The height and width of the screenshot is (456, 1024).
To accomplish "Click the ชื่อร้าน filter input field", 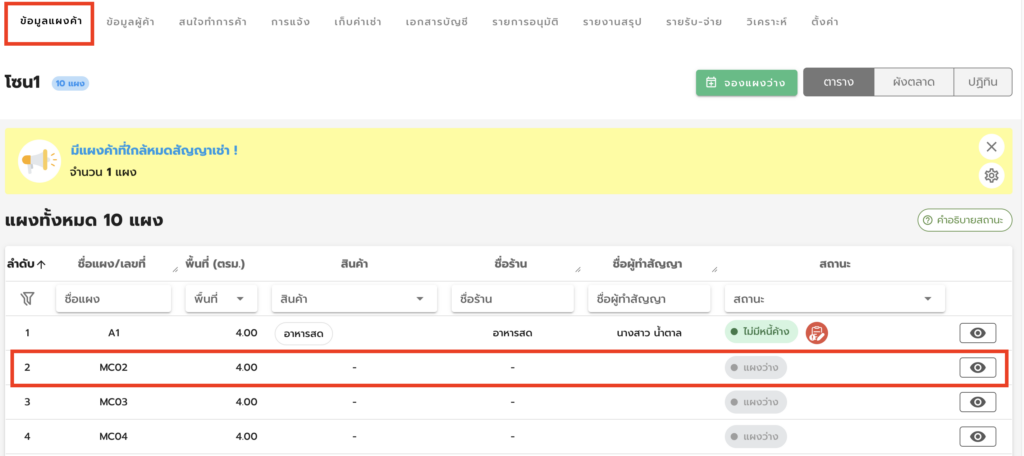I will click(x=513, y=299).
